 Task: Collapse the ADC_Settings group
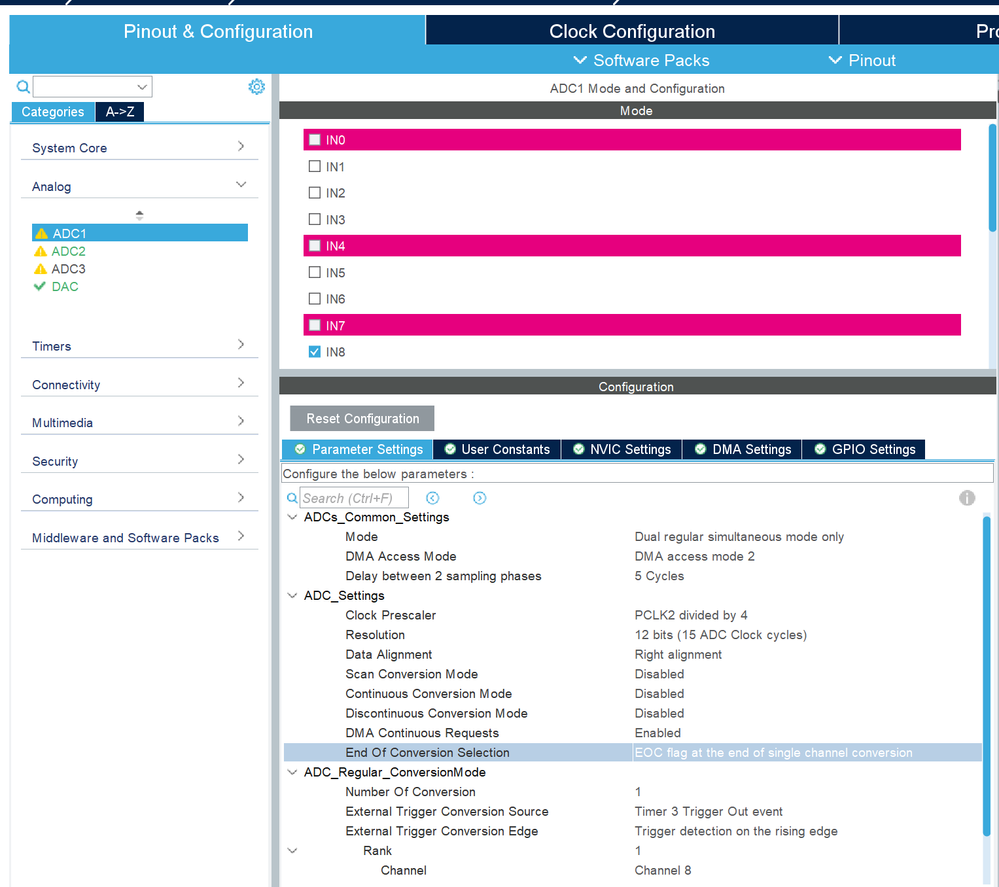click(292, 595)
